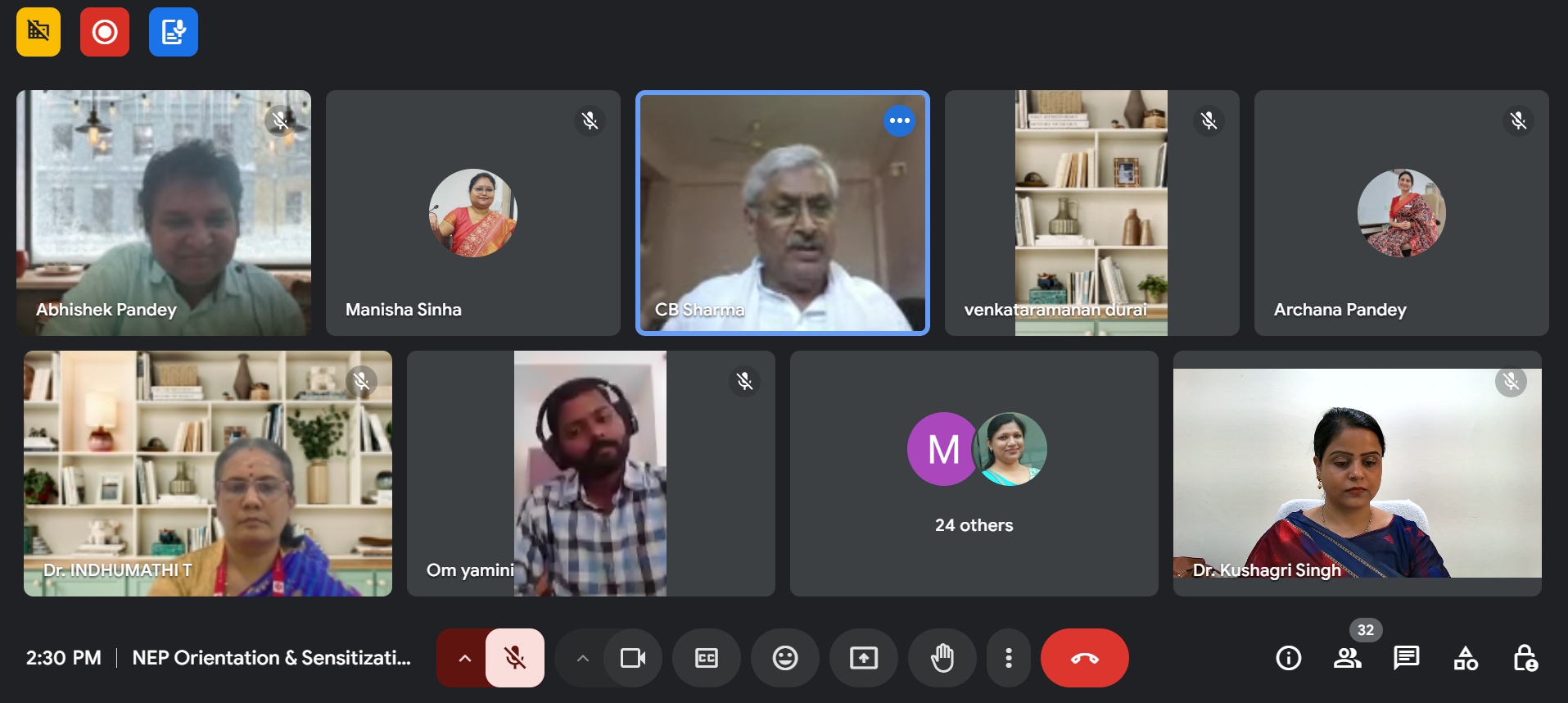1568x703 pixels.
Task: Raise your hand in the meeting
Action: tap(942, 658)
